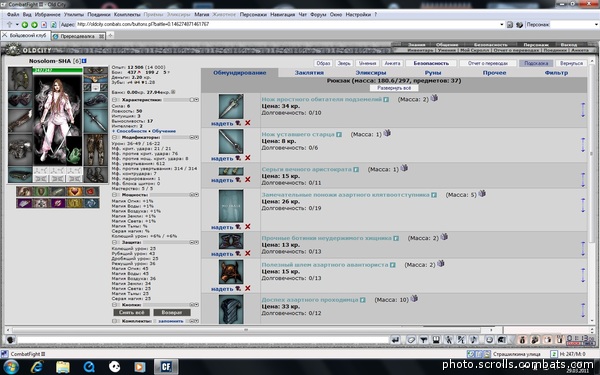Image resolution: width=600 pixels, height=375 pixels.
Task: Open the address bar dropdown arrow
Action: coord(502,24)
